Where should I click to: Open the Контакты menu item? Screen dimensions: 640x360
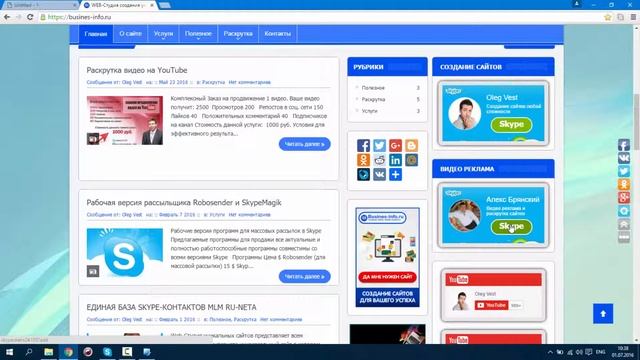(278, 34)
